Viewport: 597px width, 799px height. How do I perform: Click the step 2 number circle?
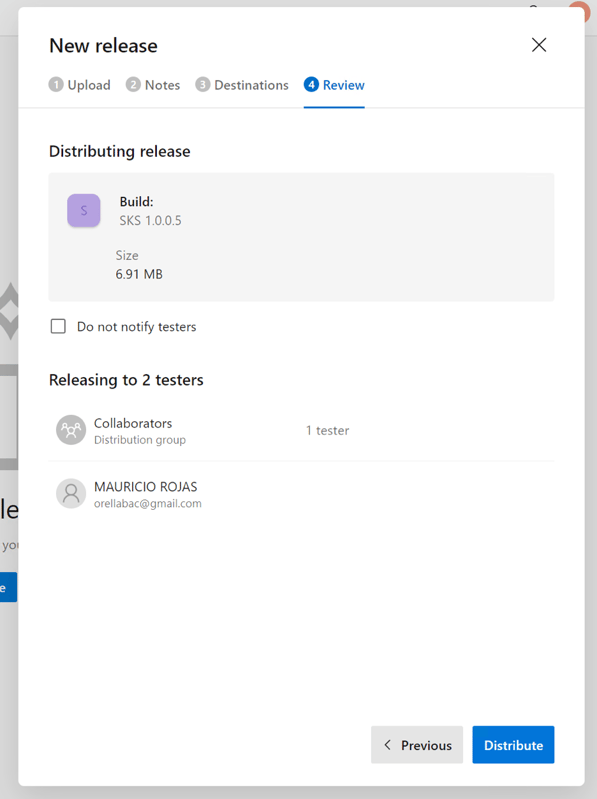point(133,85)
